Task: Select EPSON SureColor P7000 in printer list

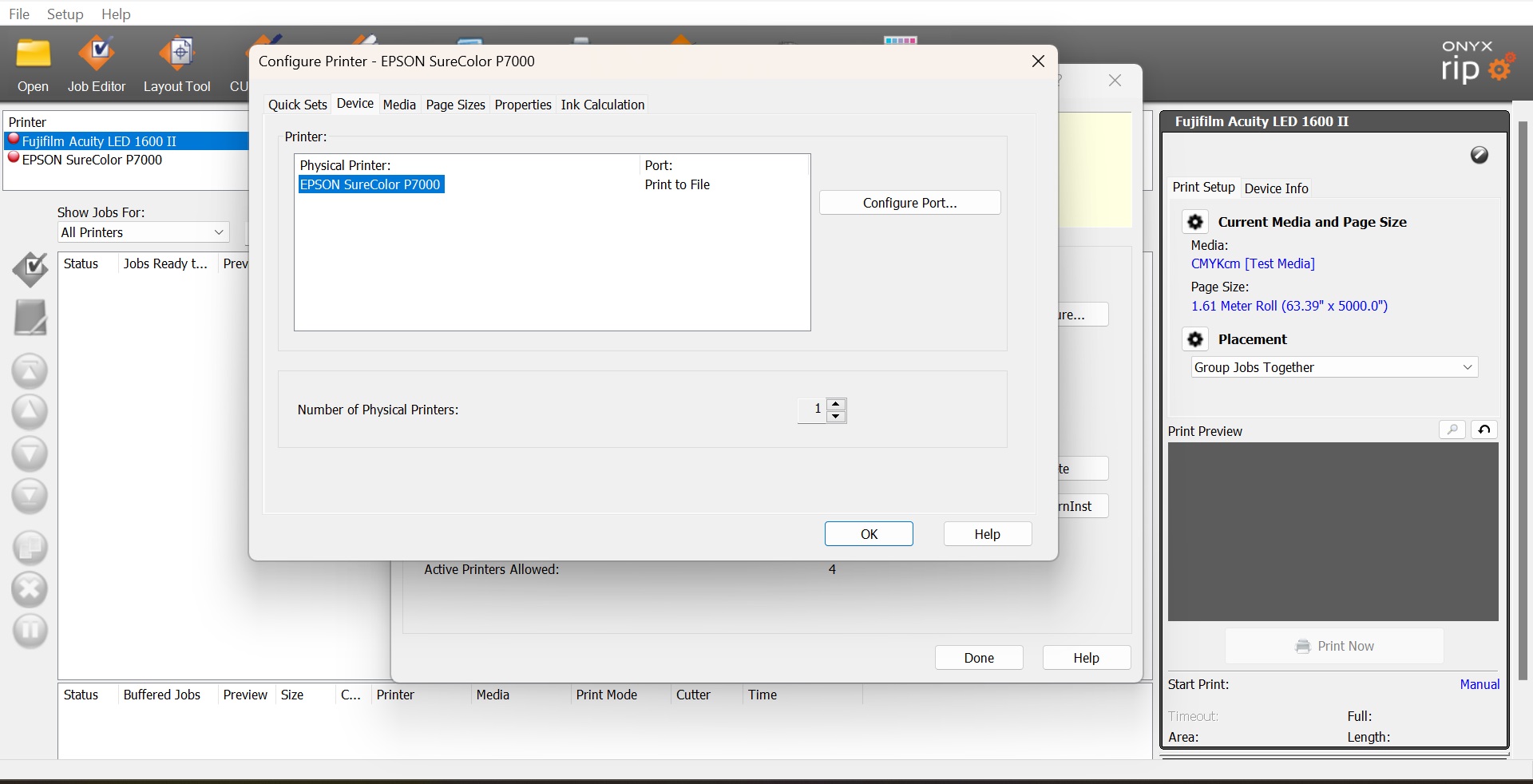Action: point(128,160)
